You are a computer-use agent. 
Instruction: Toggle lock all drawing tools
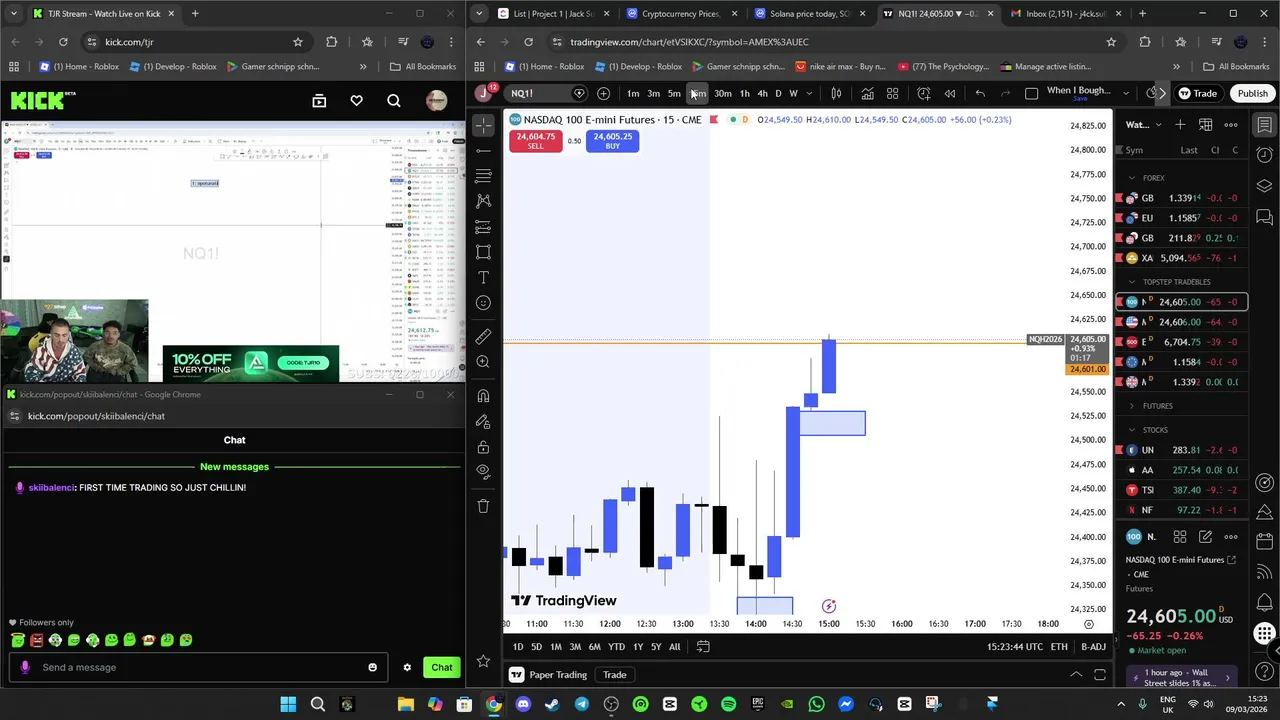tap(483, 447)
